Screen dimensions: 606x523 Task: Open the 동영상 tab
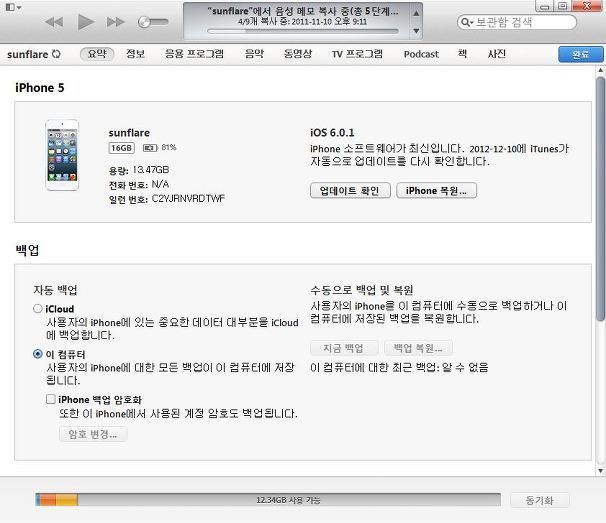pos(298,54)
